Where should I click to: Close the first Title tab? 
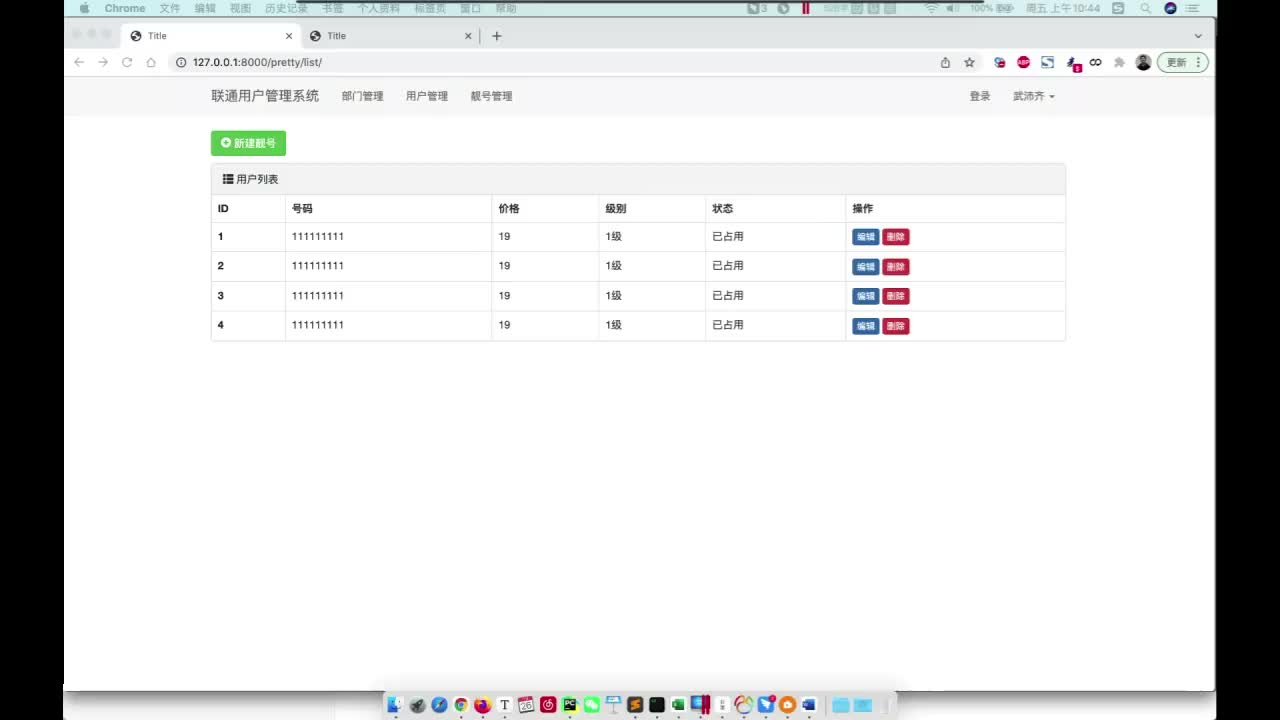[x=289, y=36]
